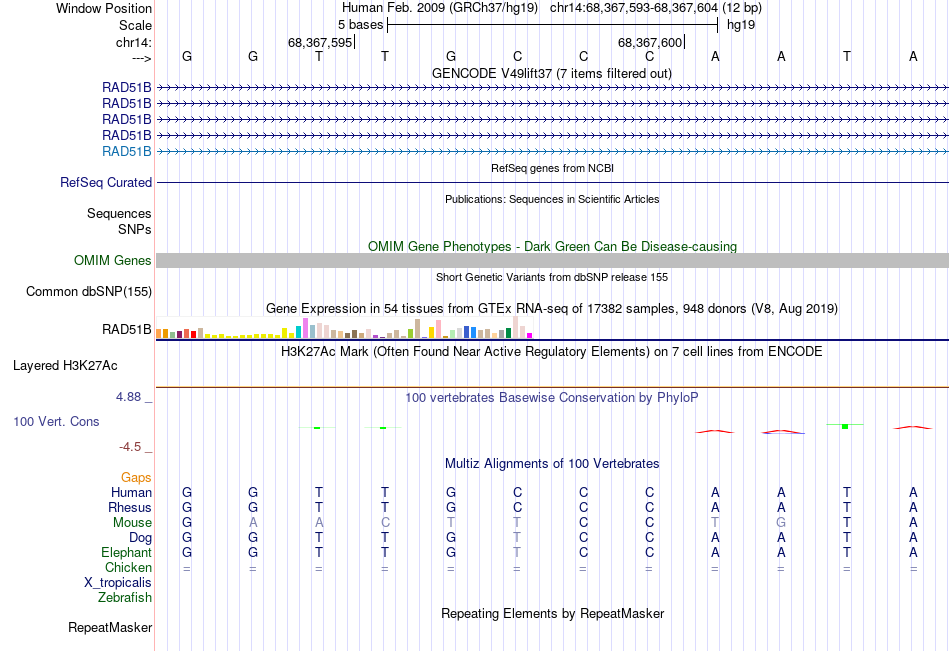Open the GTEx Gene Expression track title
Screen dimensions: 950x651
(x=552, y=309)
